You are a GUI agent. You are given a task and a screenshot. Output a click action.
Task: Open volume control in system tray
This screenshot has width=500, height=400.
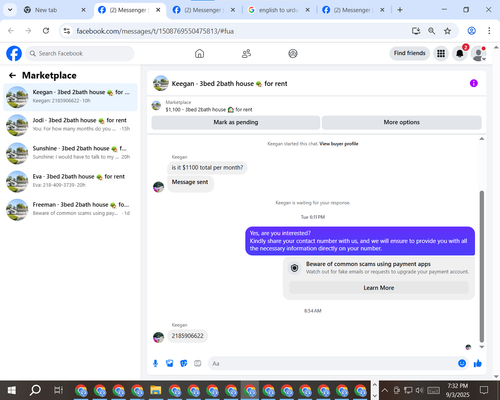tap(419, 390)
